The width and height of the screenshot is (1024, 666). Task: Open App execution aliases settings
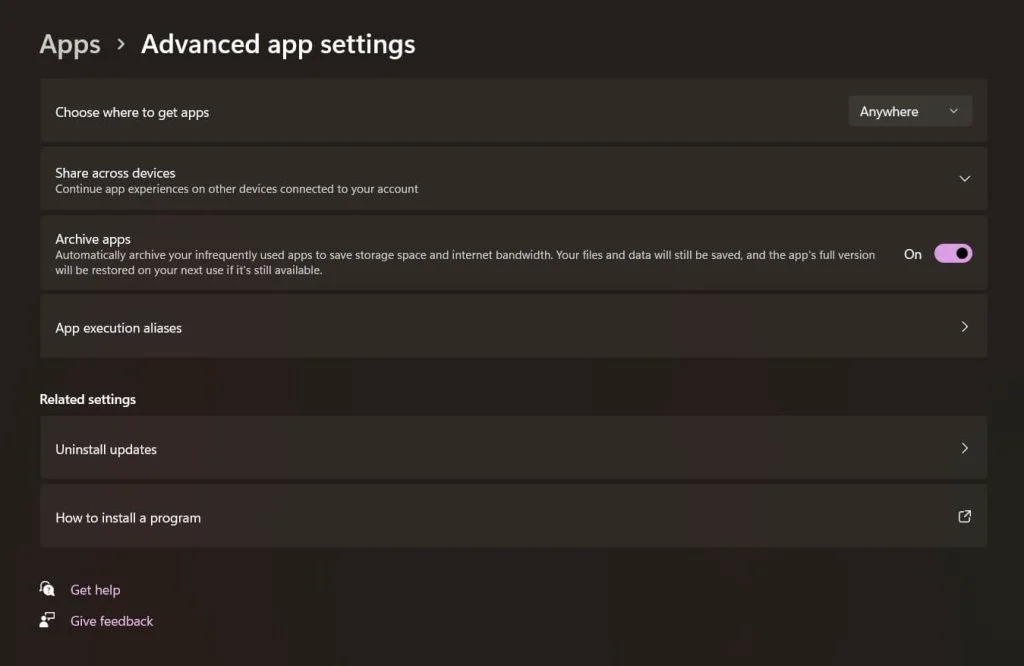click(x=512, y=327)
